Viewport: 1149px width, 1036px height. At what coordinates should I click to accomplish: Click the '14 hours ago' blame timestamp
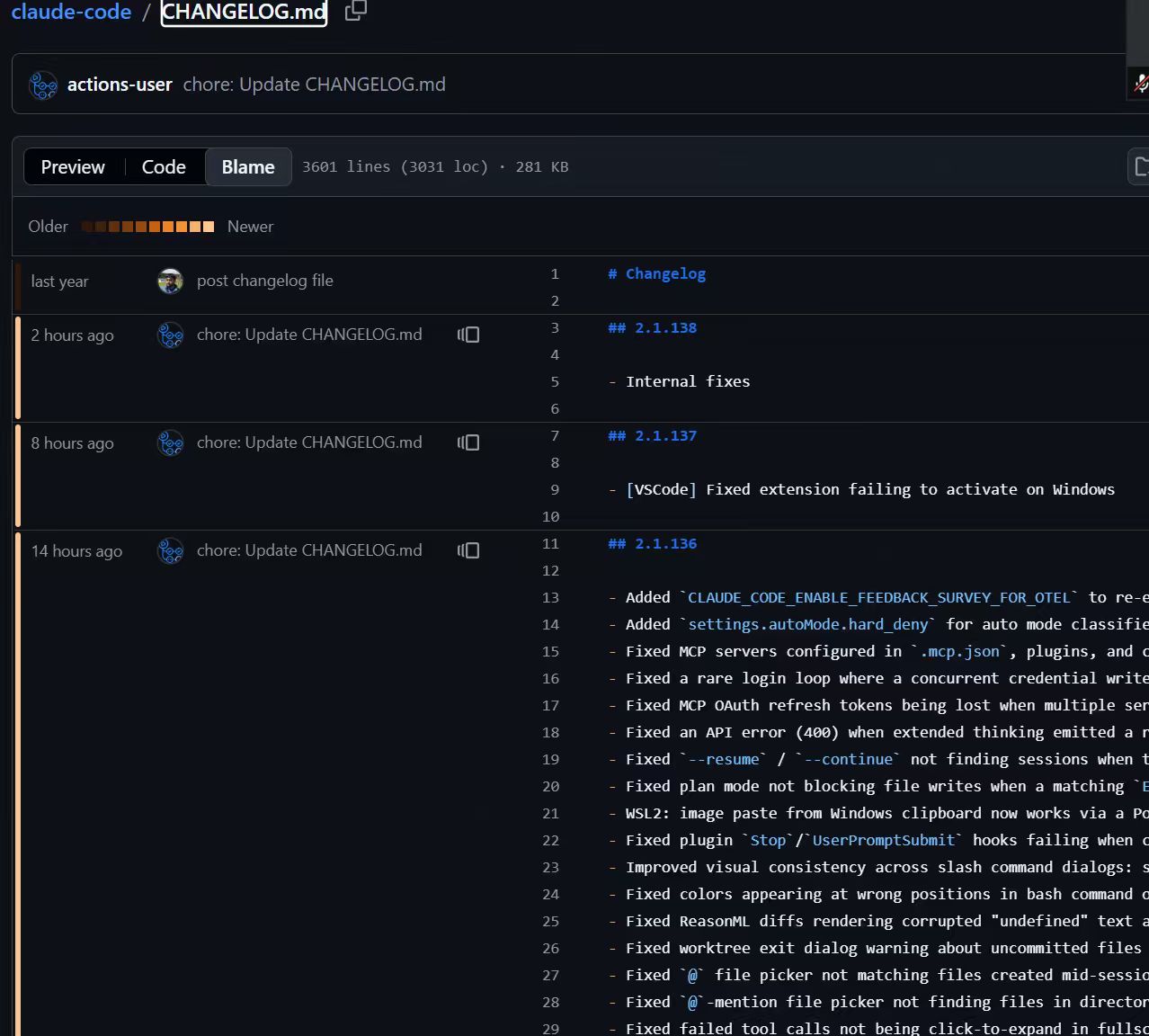point(76,551)
